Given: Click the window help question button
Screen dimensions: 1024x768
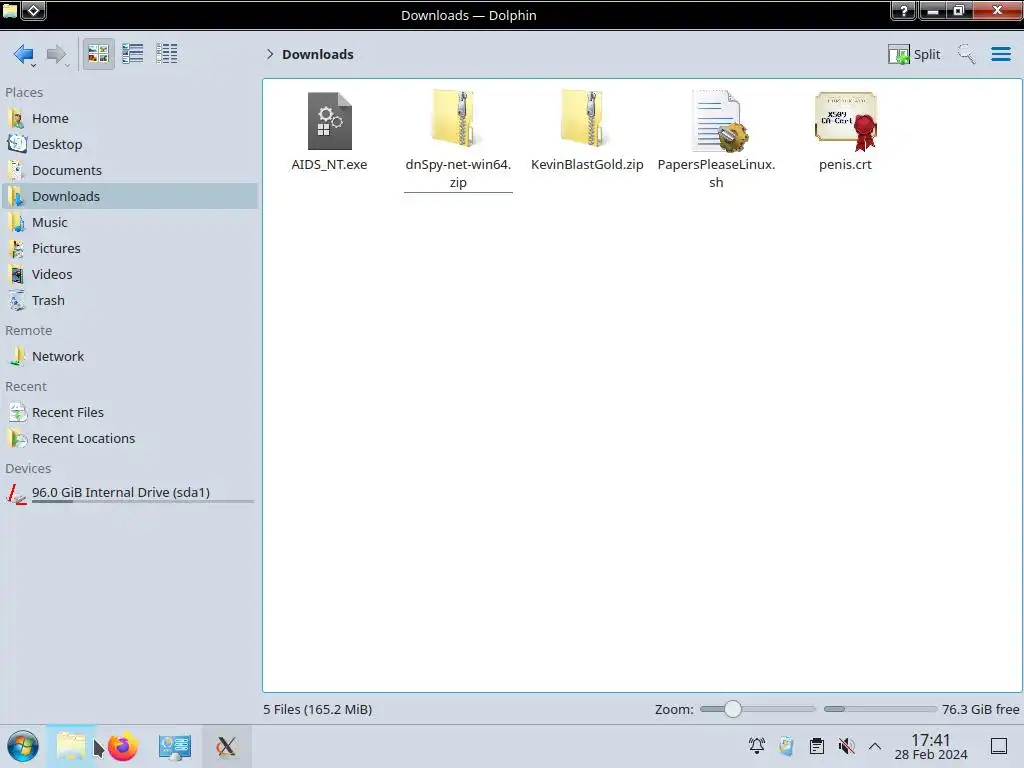Looking at the screenshot, I should tap(904, 10).
